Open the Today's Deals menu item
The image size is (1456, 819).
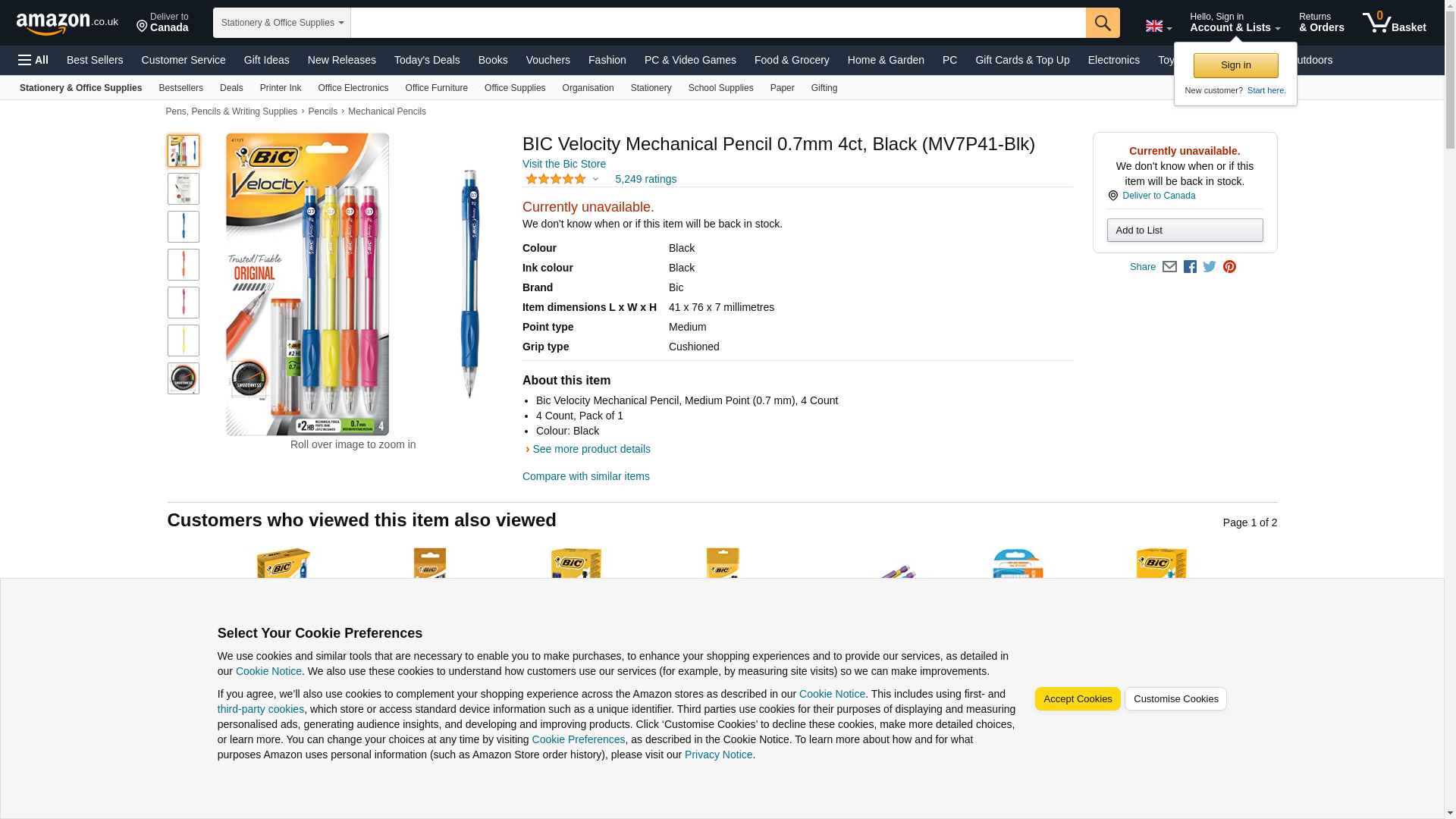click(x=426, y=60)
